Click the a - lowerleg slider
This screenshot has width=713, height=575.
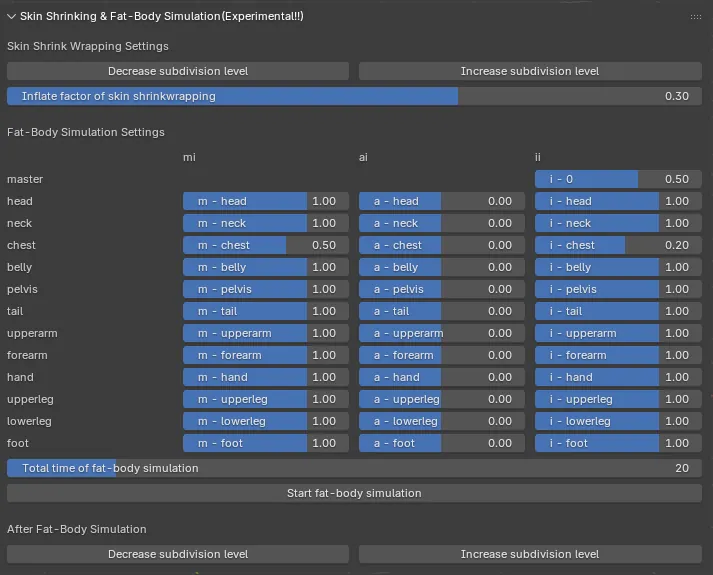(x=442, y=421)
